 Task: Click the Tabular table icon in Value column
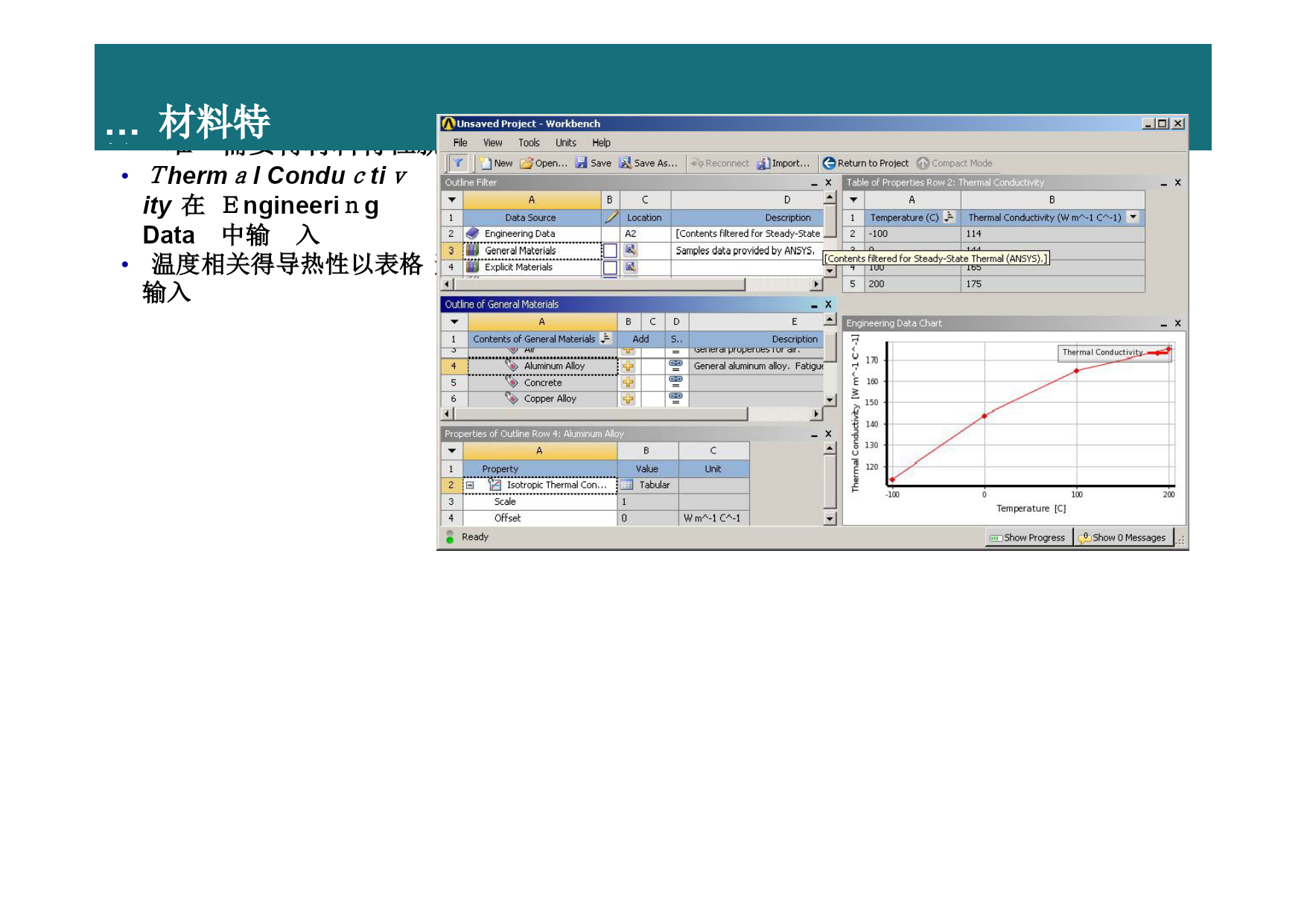(x=627, y=485)
